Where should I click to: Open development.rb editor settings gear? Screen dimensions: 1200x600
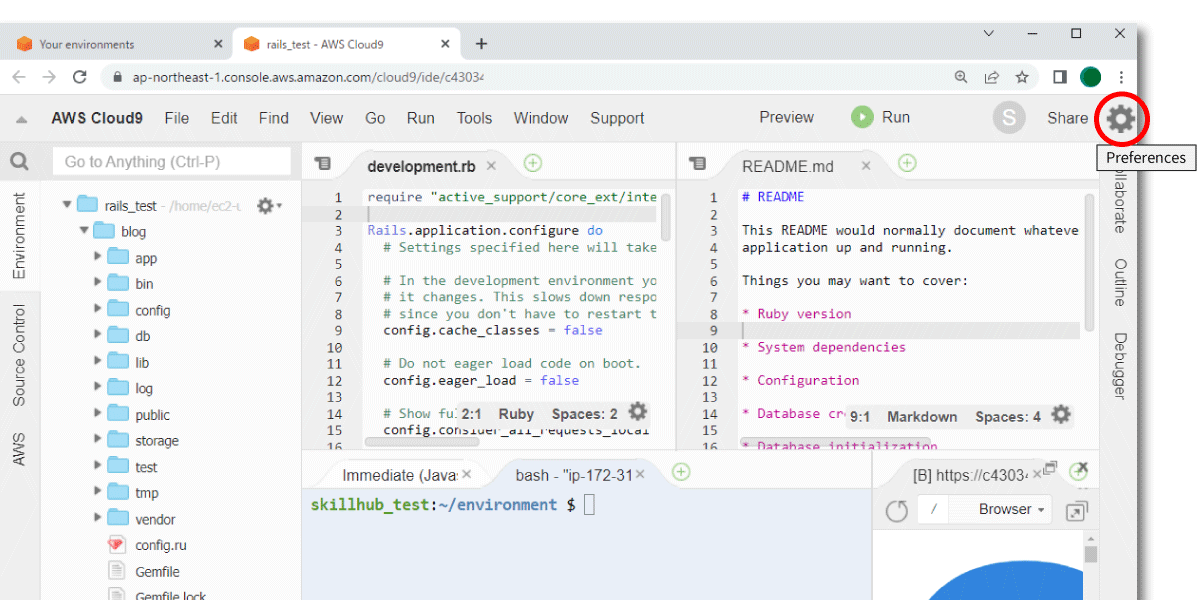click(638, 412)
